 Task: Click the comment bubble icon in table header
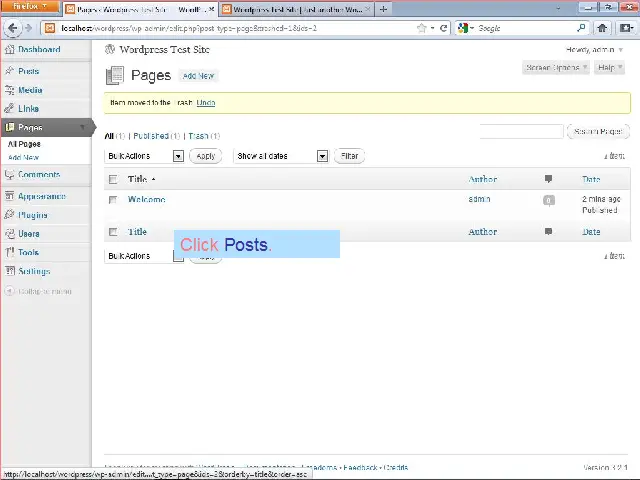(x=549, y=179)
